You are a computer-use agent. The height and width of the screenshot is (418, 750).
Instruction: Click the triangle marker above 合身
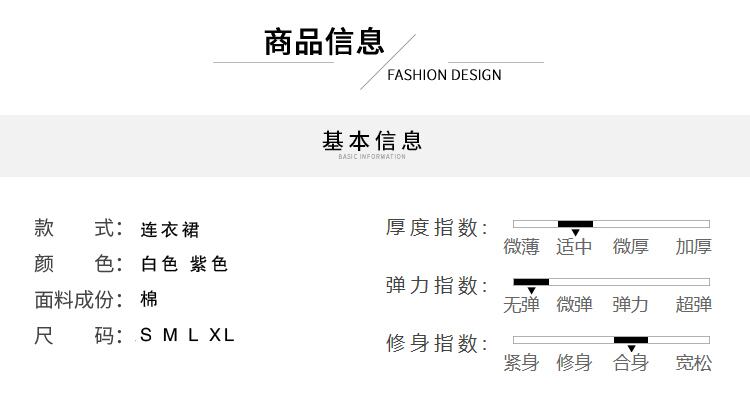631,348
